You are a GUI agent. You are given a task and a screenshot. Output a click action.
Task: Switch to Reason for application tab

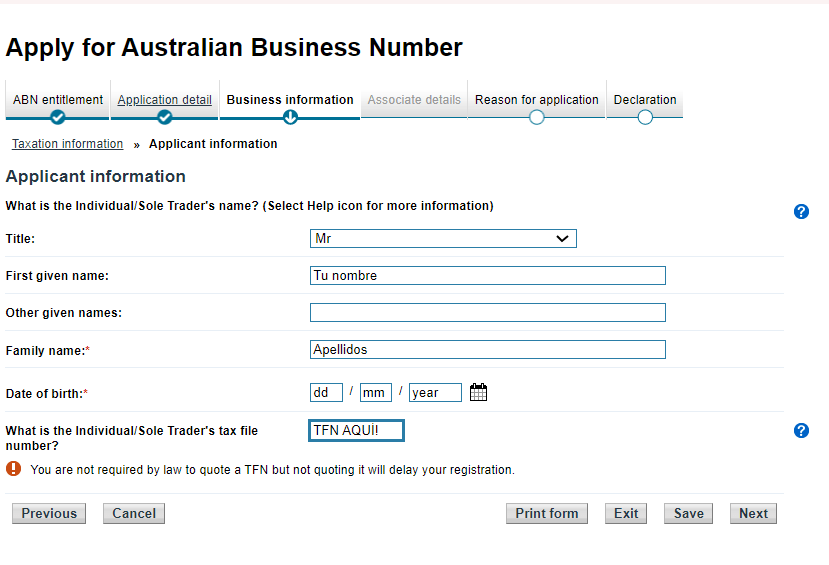tap(537, 100)
